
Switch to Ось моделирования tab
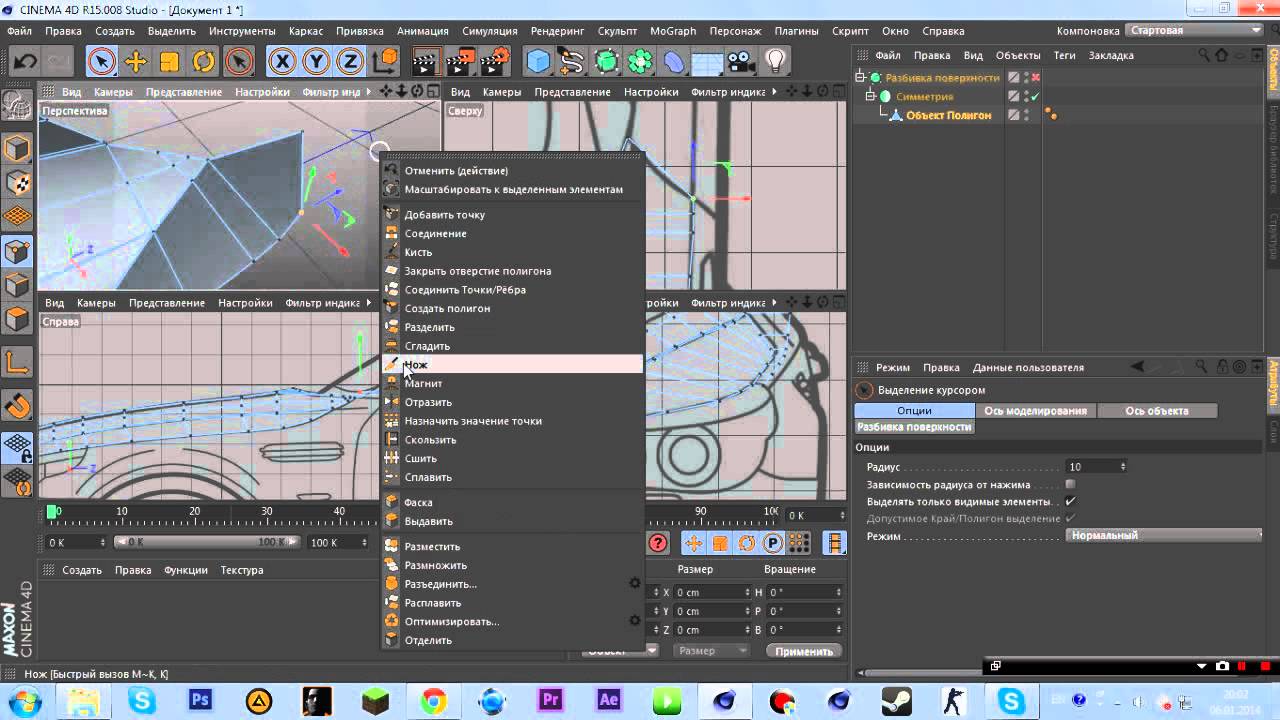point(1035,411)
